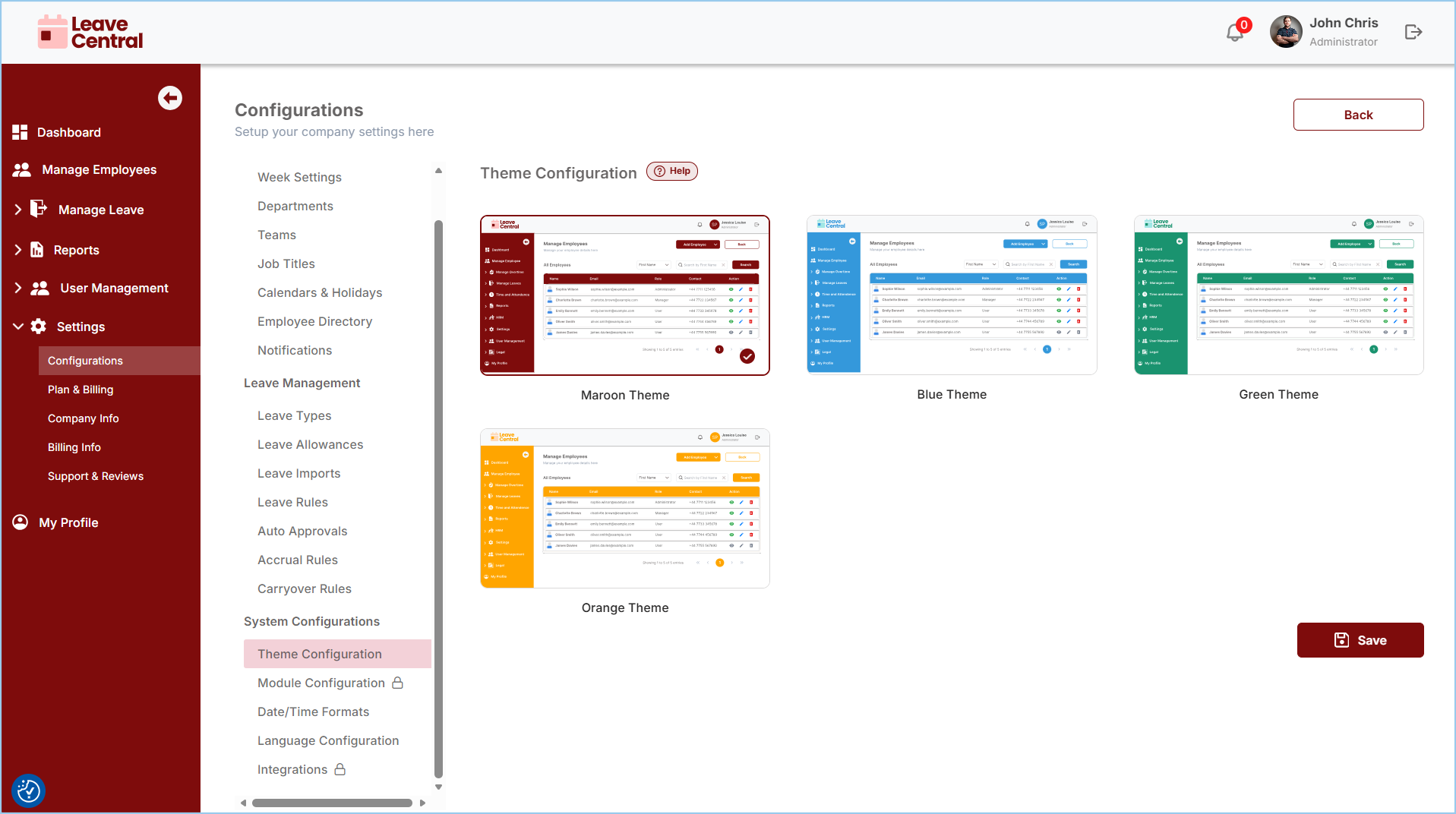Select the Green Theme preview
The image size is (1456, 814).
[x=1278, y=295]
